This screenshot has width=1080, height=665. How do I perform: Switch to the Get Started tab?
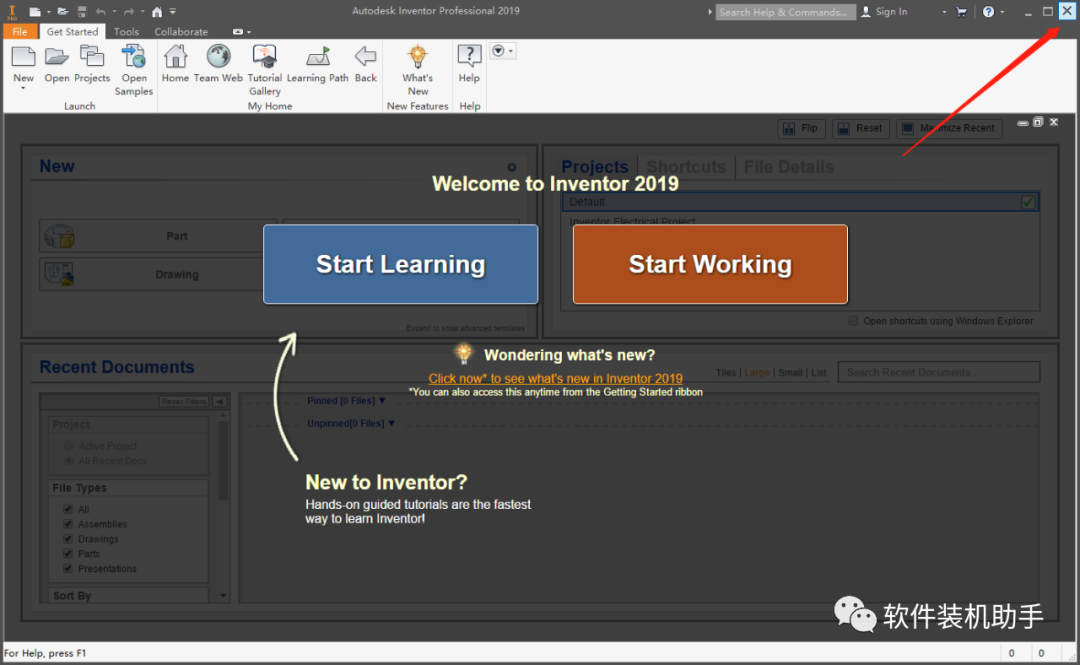tap(72, 32)
